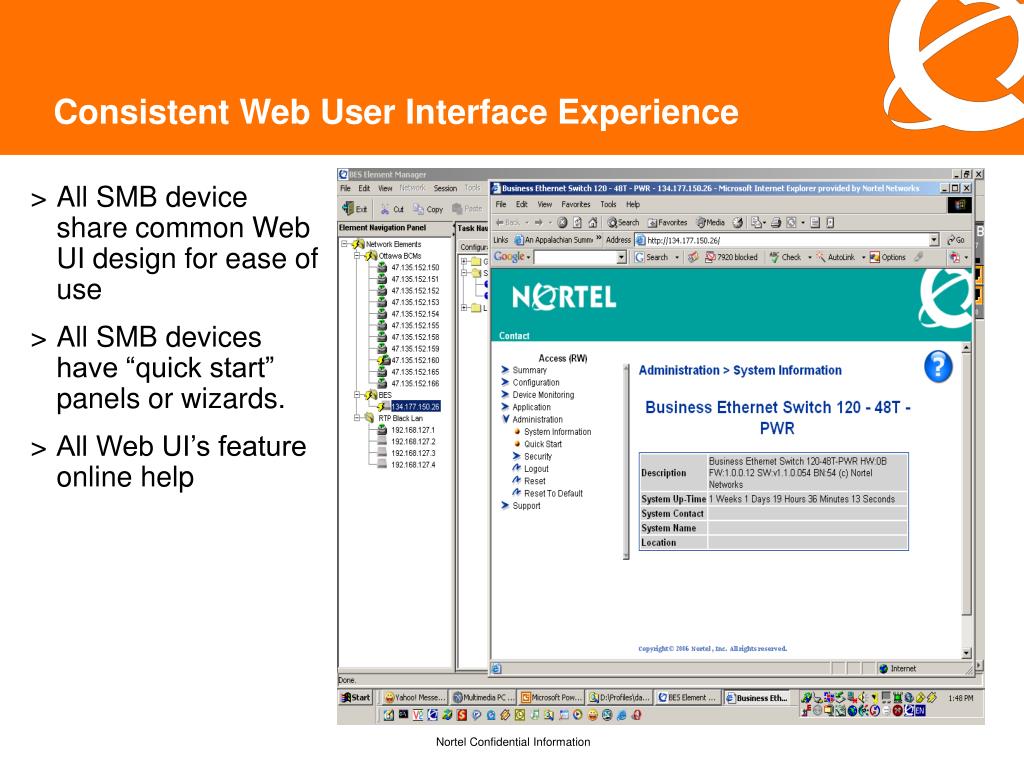Click the Google toolbar AutoLink button
This screenshot has height=768, width=1024.
(x=835, y=257)
